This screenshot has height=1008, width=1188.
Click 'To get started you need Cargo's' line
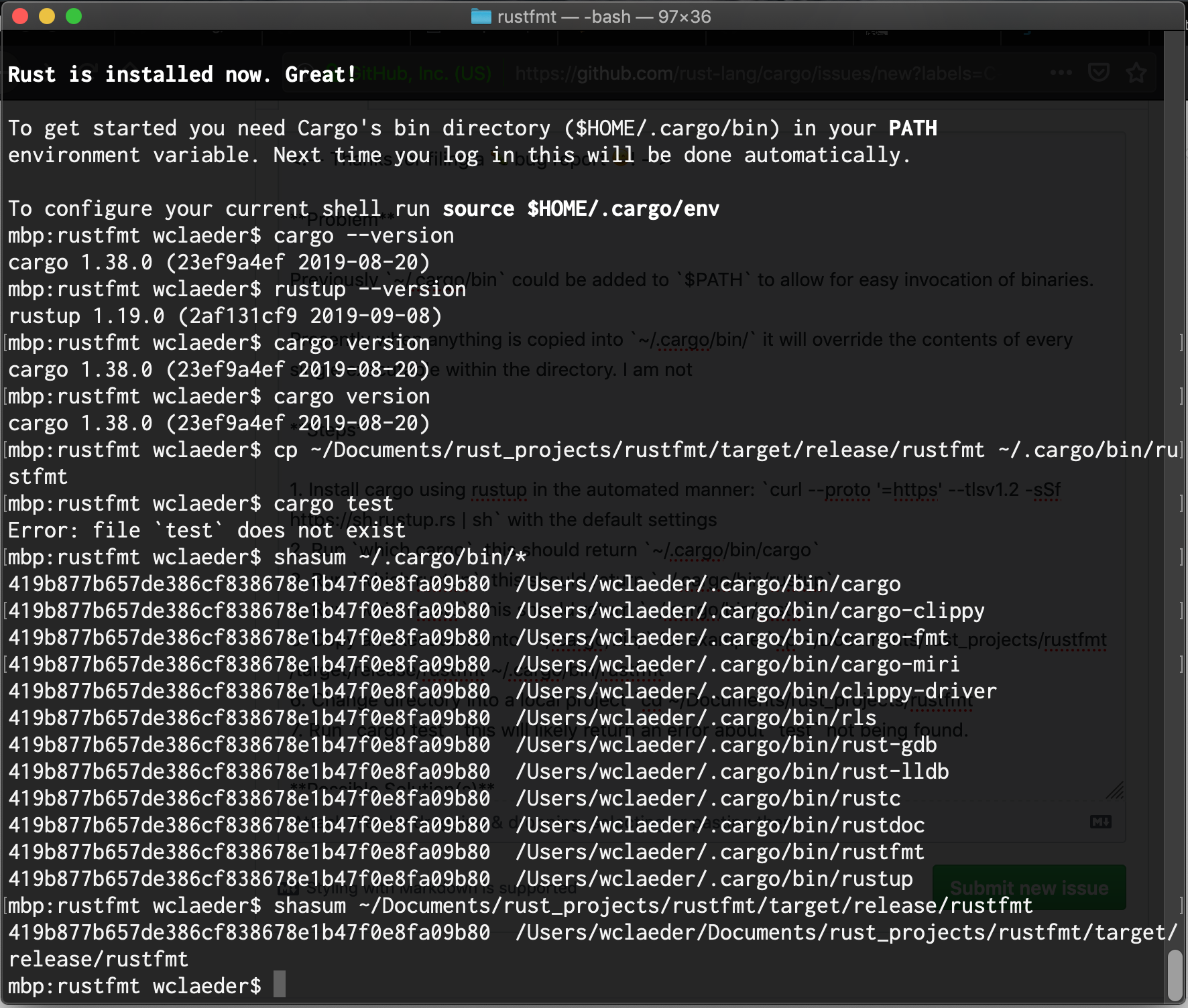point(472,129)
